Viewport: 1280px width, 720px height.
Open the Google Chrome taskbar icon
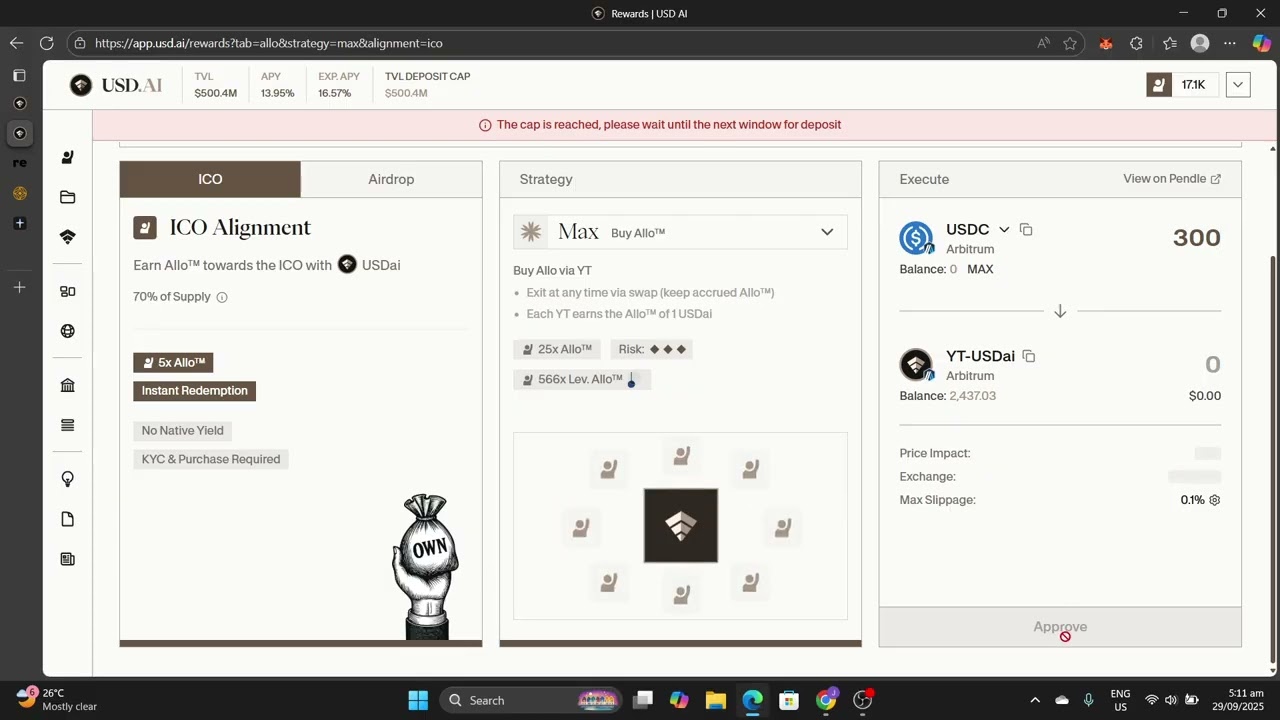point(826,700)
